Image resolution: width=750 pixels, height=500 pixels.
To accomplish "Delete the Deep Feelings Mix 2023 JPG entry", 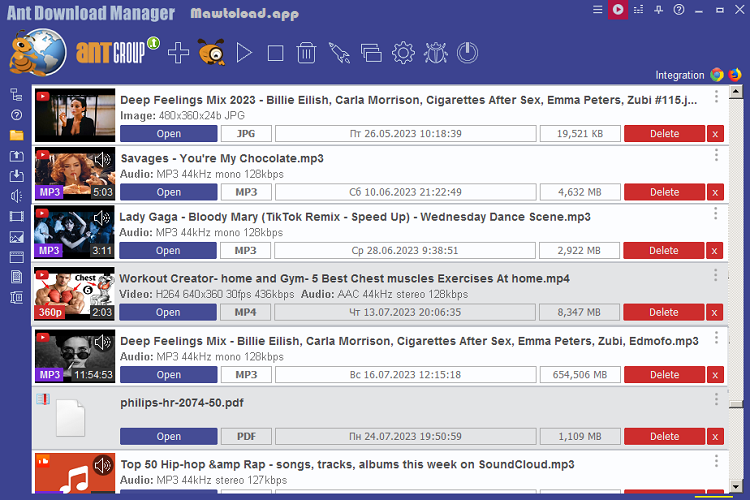I will coord(664,133).
